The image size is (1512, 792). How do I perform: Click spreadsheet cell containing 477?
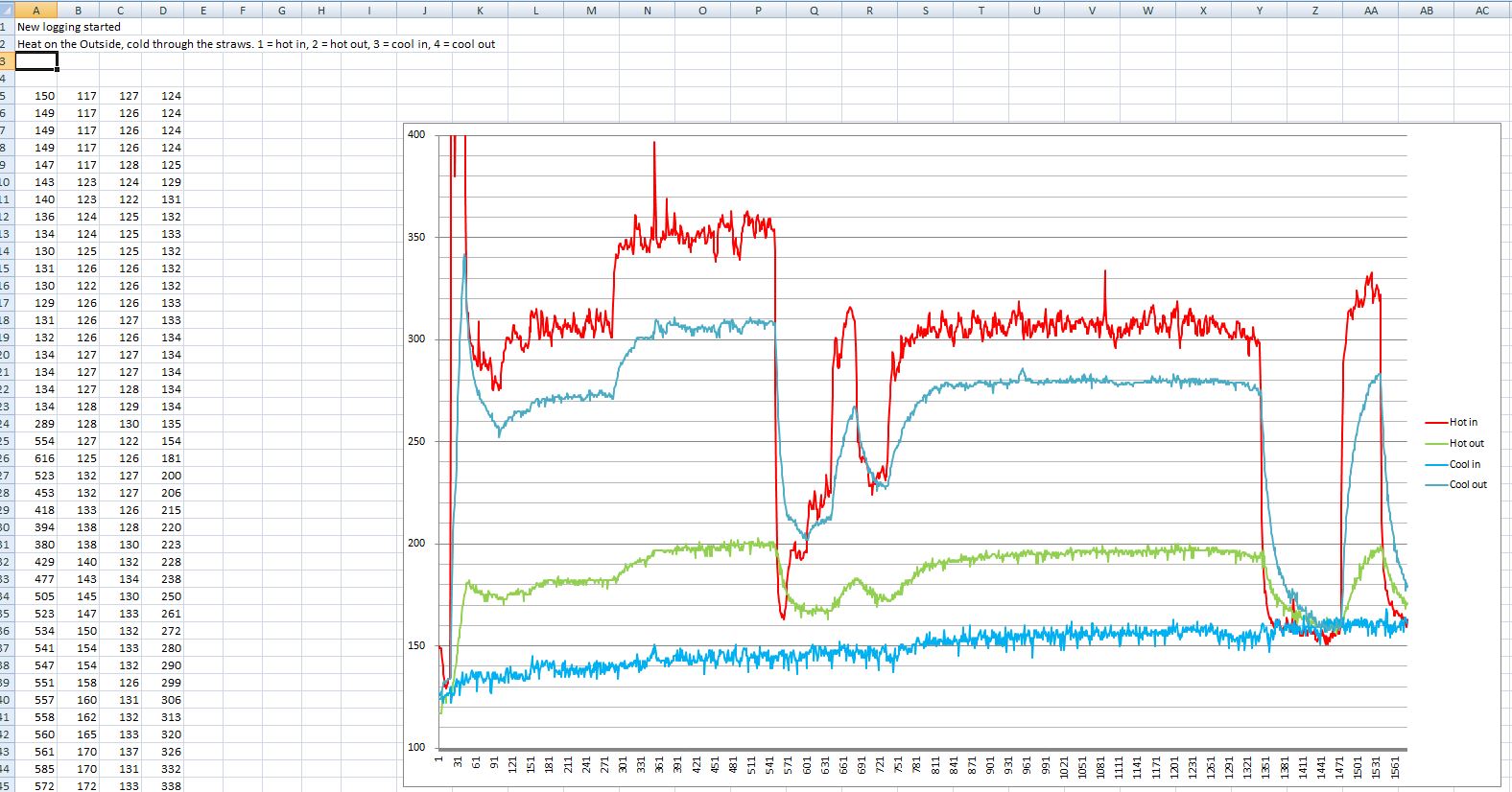36,579
